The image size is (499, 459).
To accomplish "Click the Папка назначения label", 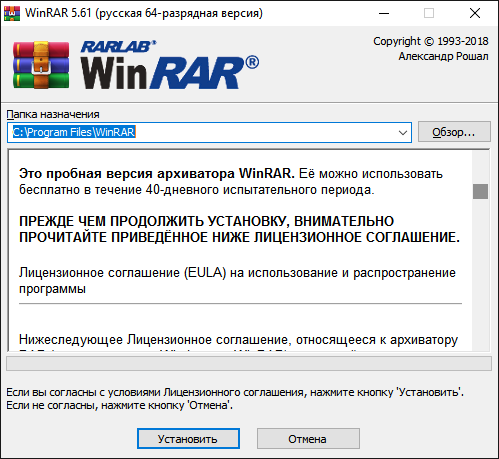I will [53, 114].
